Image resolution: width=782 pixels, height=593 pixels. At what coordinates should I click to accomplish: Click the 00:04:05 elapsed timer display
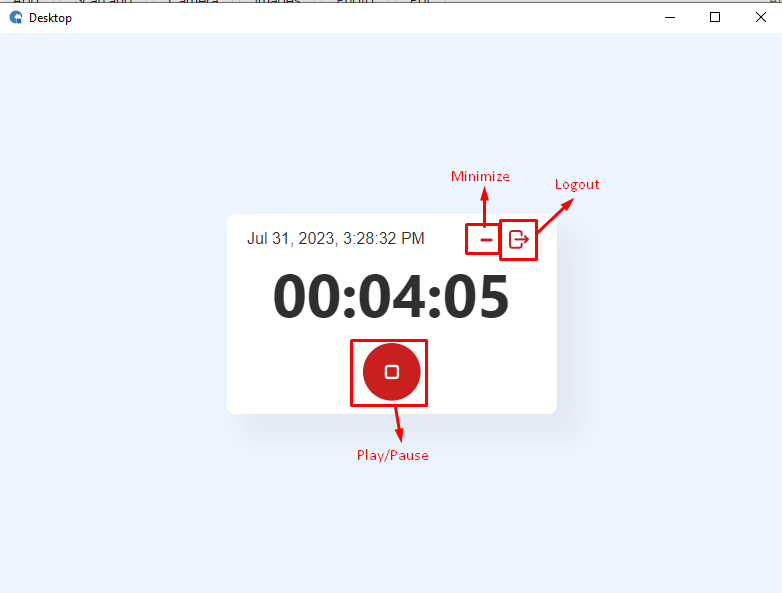coord(391,296)
